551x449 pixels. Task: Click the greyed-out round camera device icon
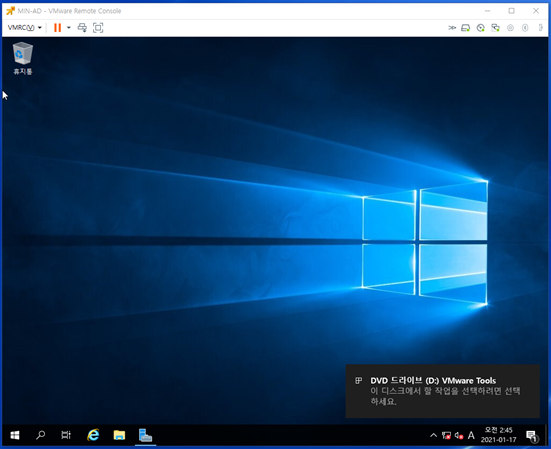(510, 28)
